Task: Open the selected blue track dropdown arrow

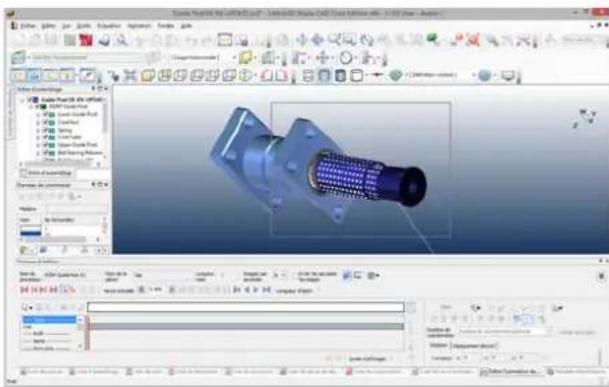Action: coord(80,320)
